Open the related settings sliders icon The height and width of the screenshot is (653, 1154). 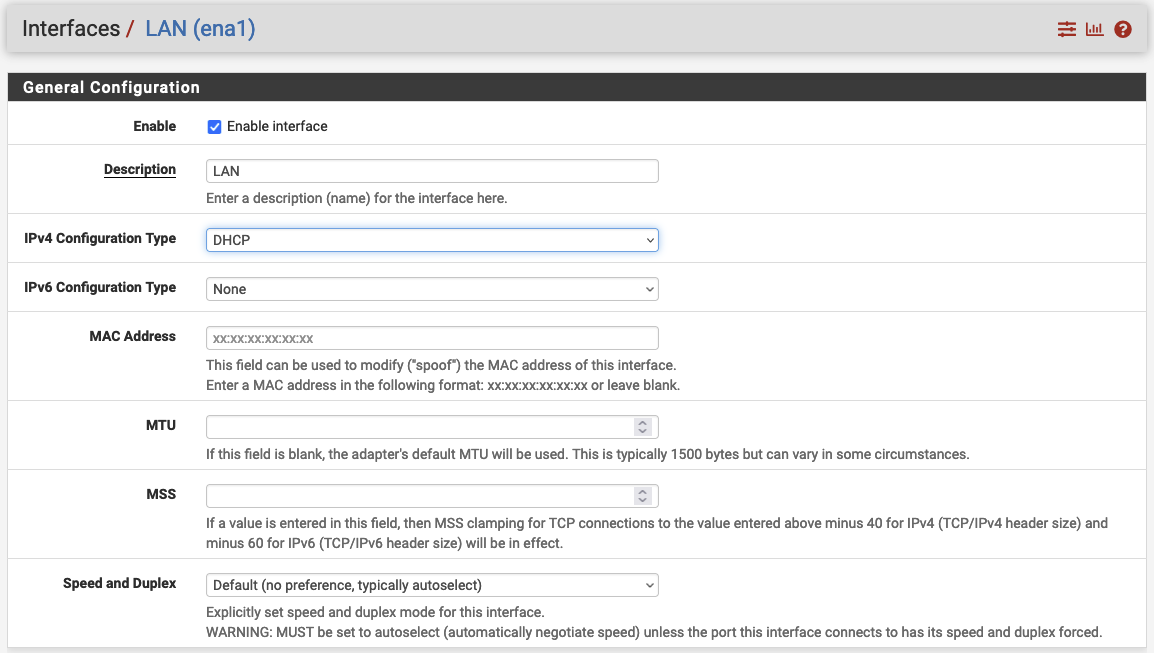pyautogui.click(x=1066, y=29)
